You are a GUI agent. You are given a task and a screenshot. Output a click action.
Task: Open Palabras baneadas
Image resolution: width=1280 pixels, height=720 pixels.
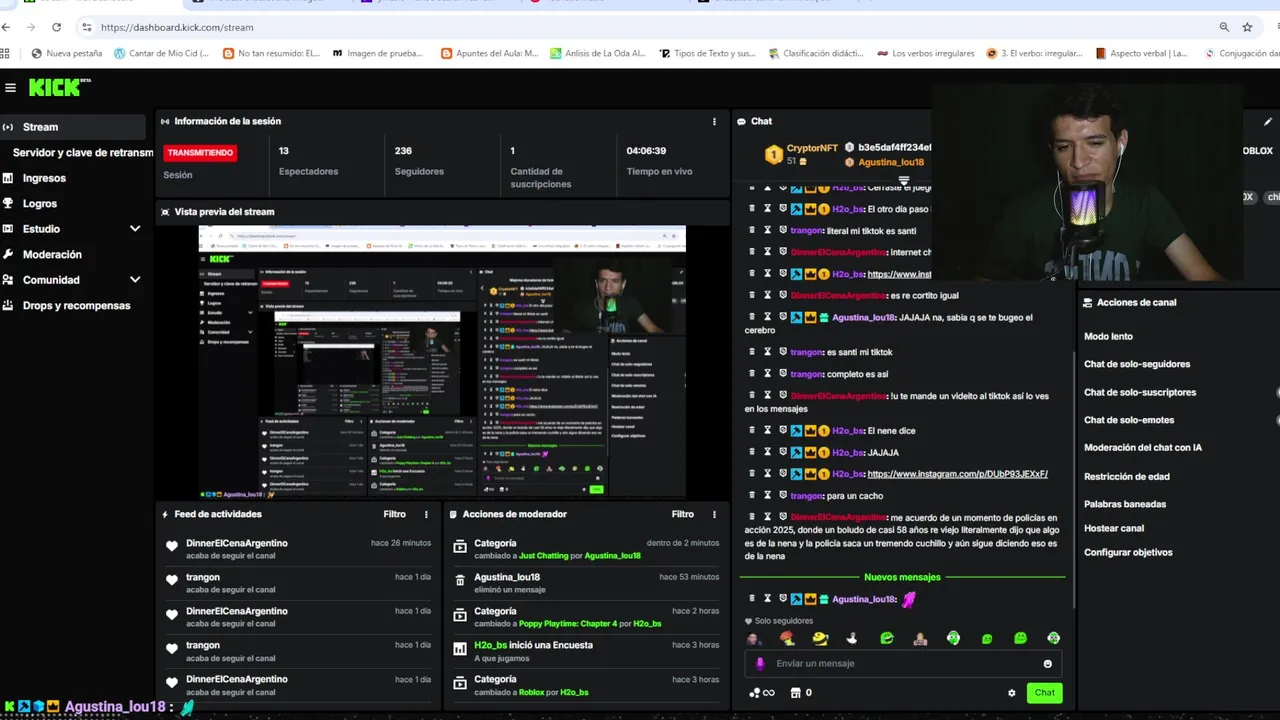(1125, 504)
